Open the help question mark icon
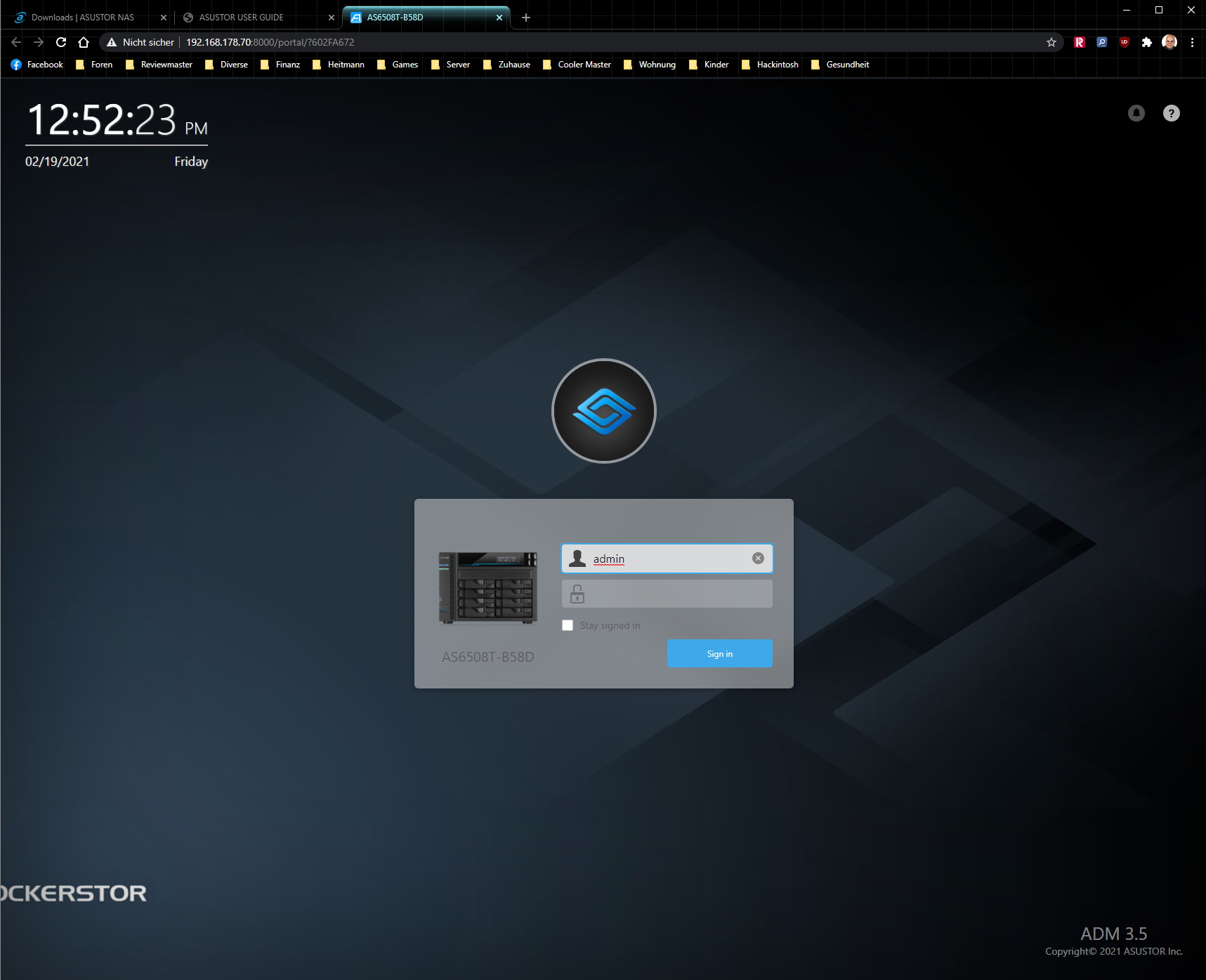Screen dimensions: 1206x980 tap(1171, 113)
